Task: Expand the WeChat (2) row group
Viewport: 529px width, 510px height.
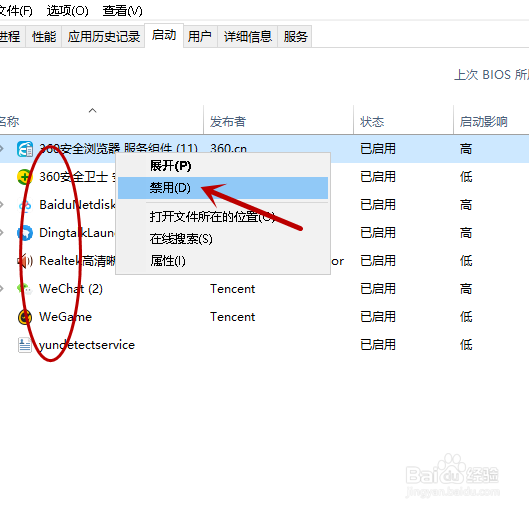Action: 2,289
